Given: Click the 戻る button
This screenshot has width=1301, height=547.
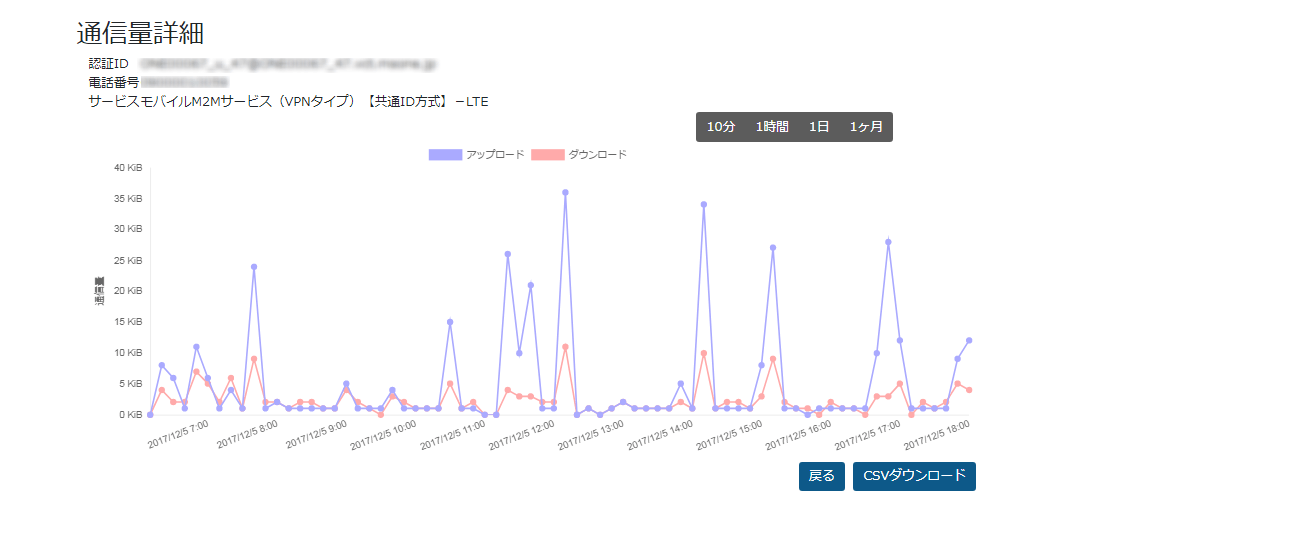Looking at the screenshot, I should point(821,476).
